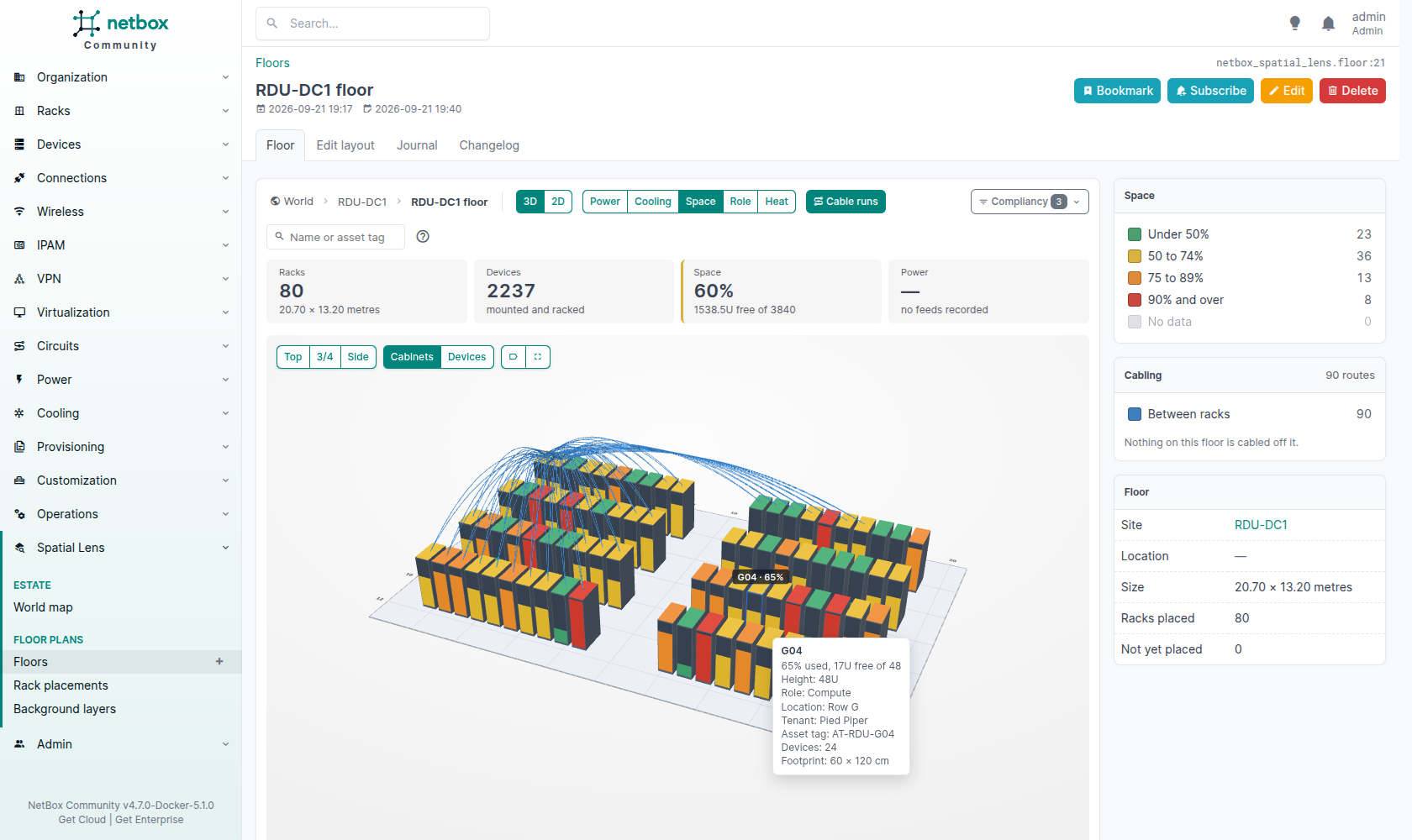Click the Spatial Lens sidebar icon
Image resolution: width=1412 pixels, height=840 pixels.
[x=19, y=548]
